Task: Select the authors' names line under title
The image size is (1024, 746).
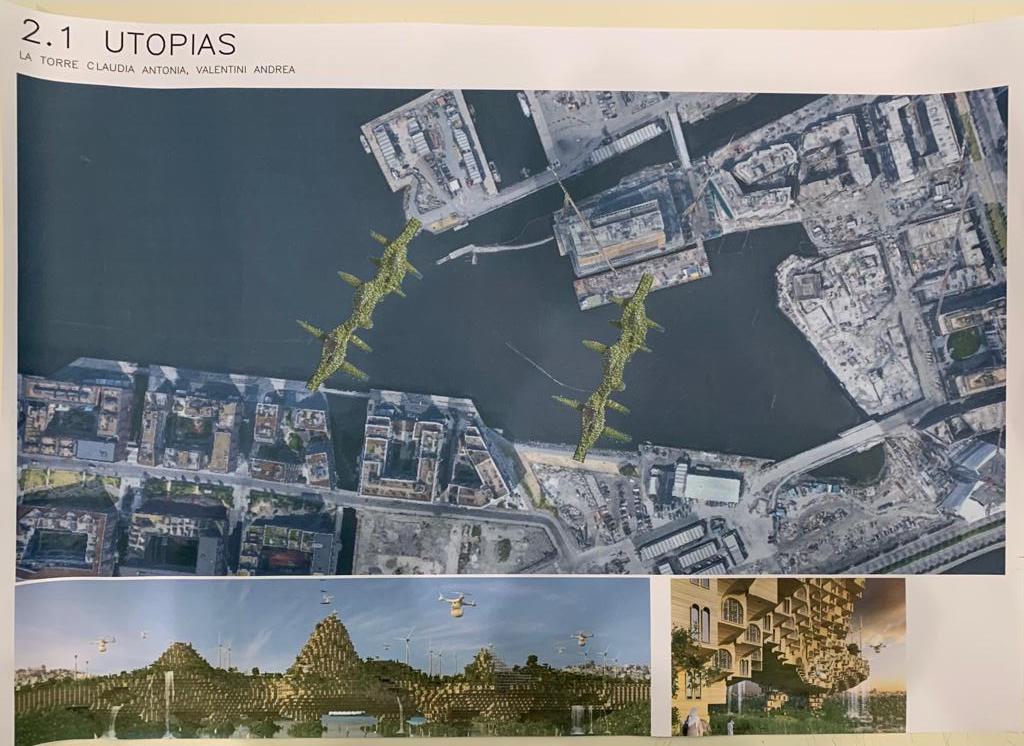Action: tap(157, 68)
